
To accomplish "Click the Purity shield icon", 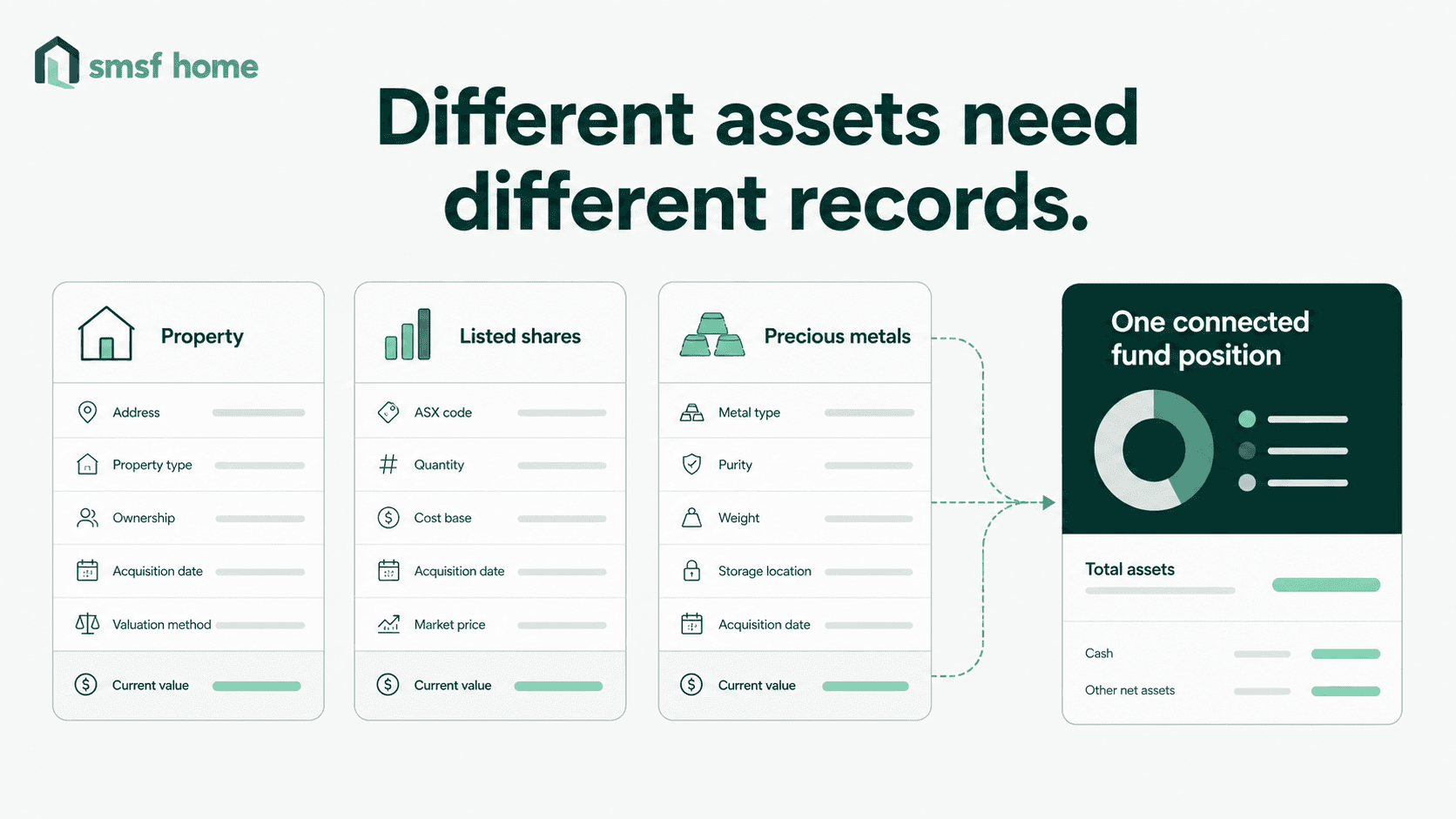I will click(x=691, y=464).
